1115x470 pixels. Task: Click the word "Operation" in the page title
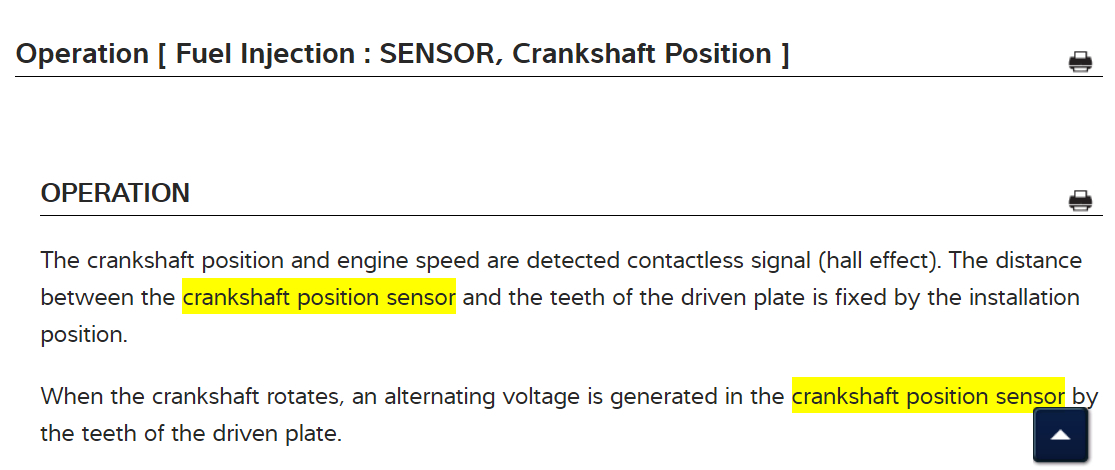point(80,54)
